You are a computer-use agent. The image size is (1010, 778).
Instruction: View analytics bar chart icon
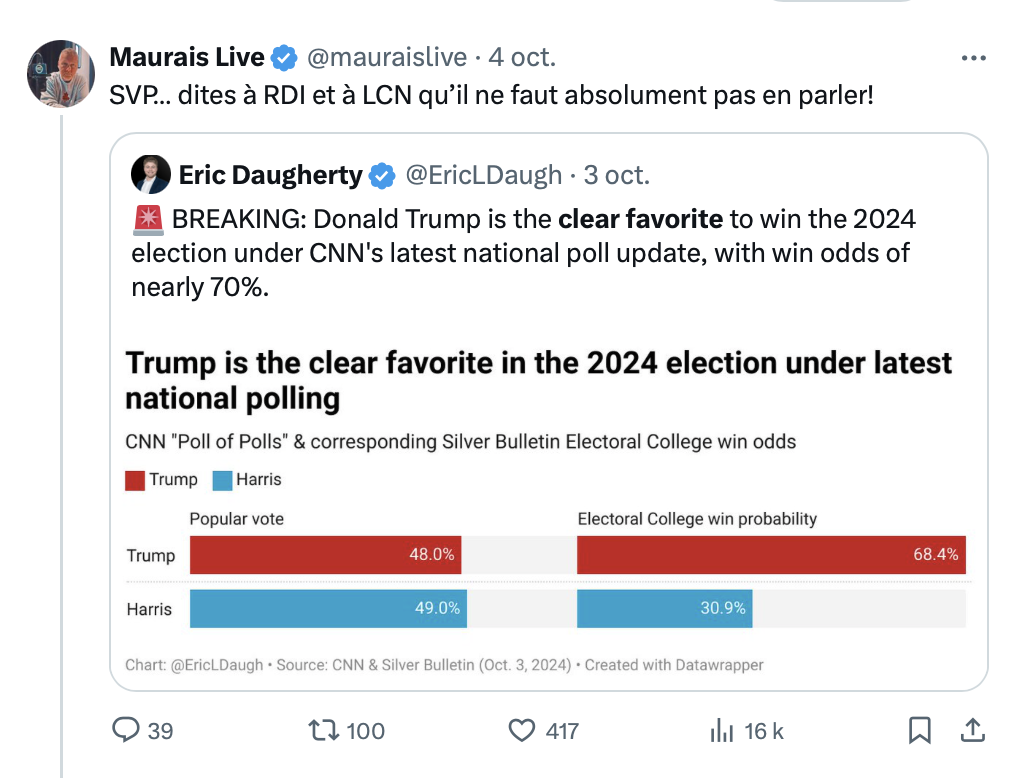721,731
